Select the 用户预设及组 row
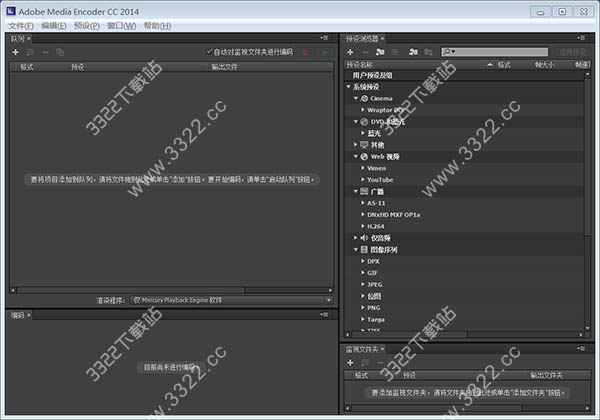600x420 pixels. click(465, 75)
